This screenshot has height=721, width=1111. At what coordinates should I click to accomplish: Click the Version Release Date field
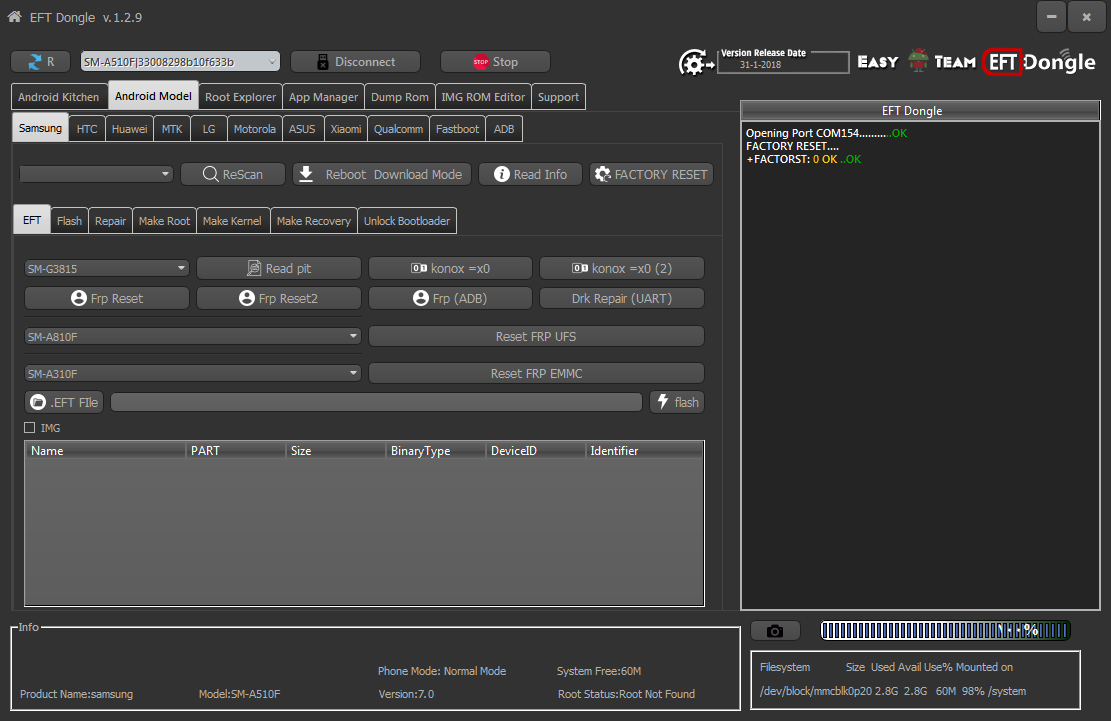(783, 62)
